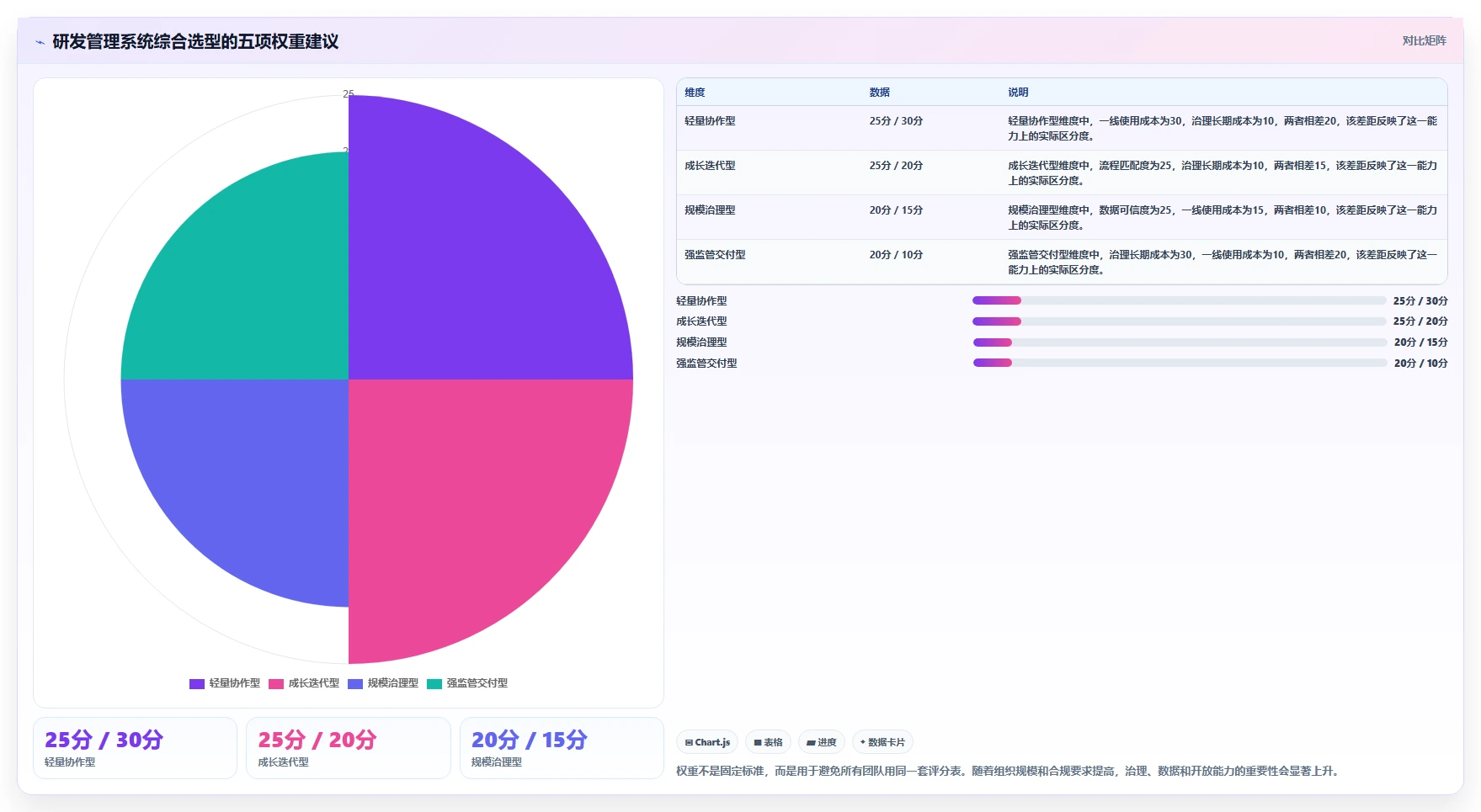1481x812 pixels.
Task: Click 25分 / 30分 value after progress bar
Action: pos(1420,301)
